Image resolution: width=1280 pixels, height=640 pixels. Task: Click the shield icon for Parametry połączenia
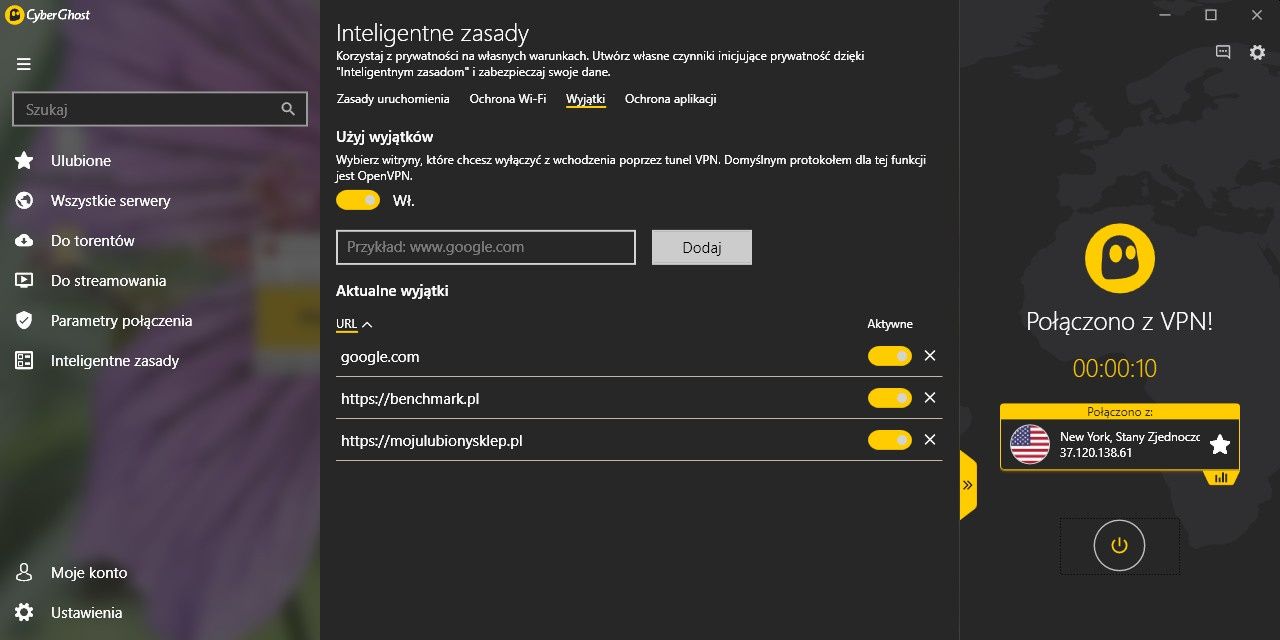24,320
